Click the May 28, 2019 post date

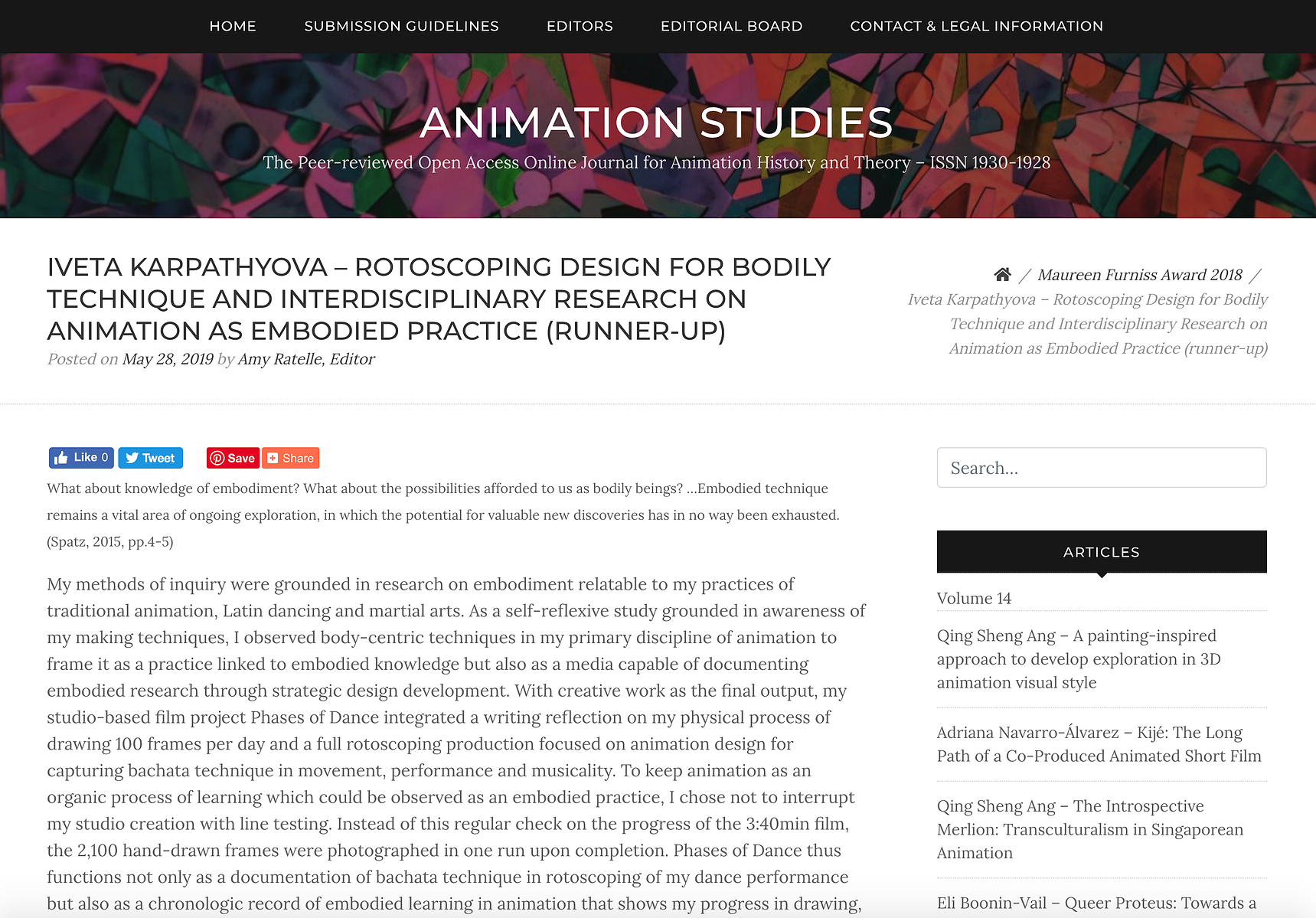(168, 359)
